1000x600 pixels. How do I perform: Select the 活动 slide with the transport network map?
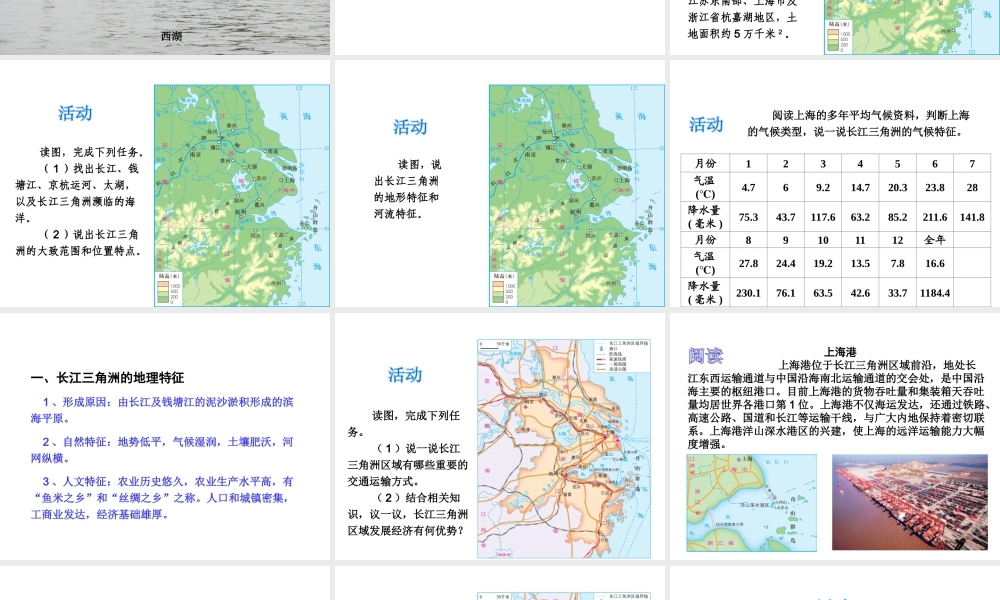click(500, 436)
